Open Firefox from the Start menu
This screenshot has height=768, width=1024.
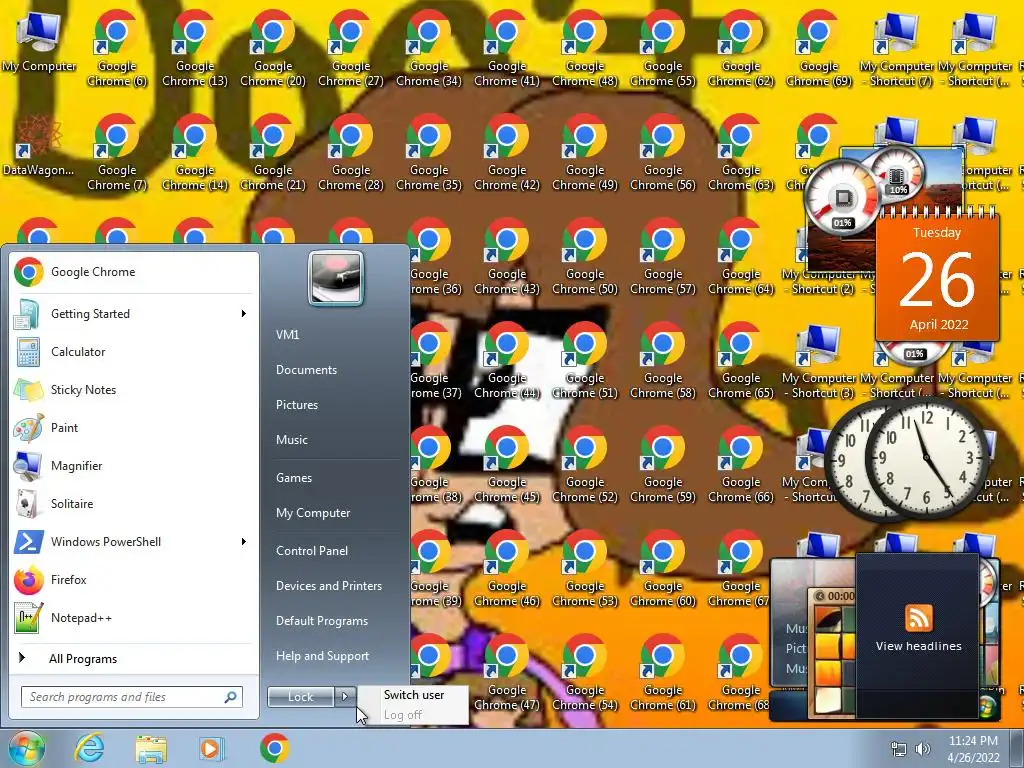[133, 580]
